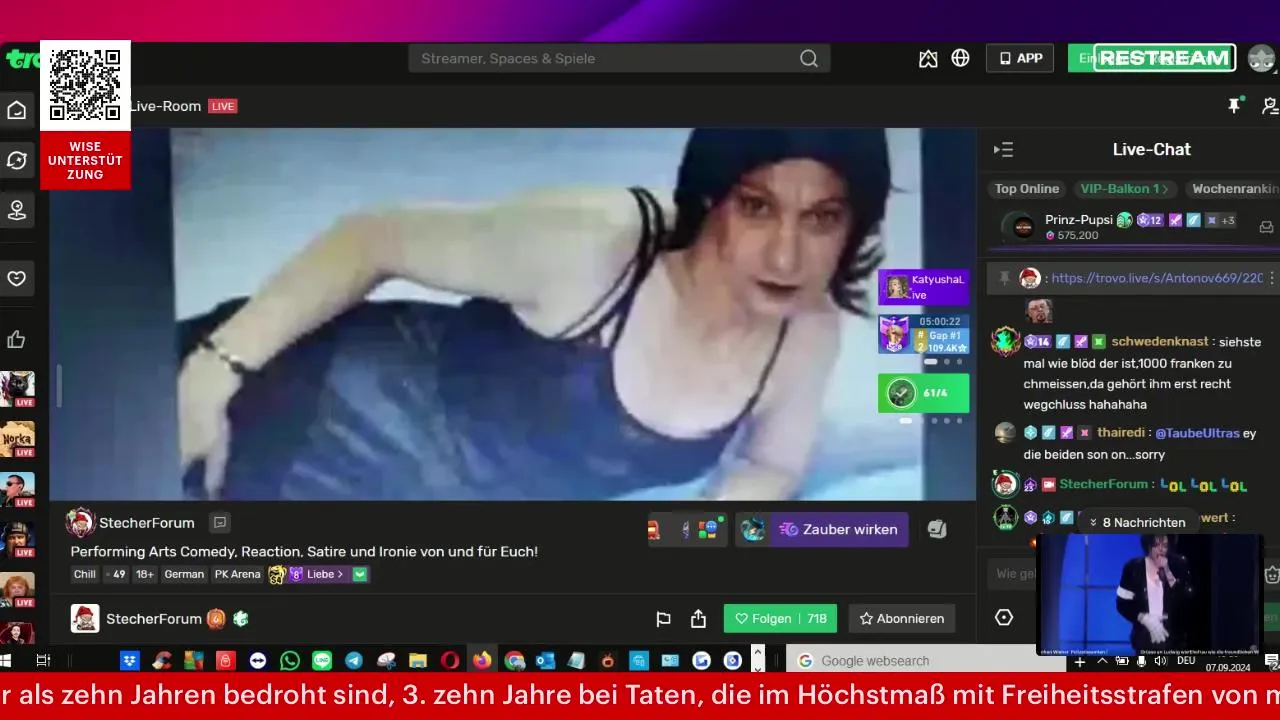Open the chat settings hexagon icon

coord(1004,617)
